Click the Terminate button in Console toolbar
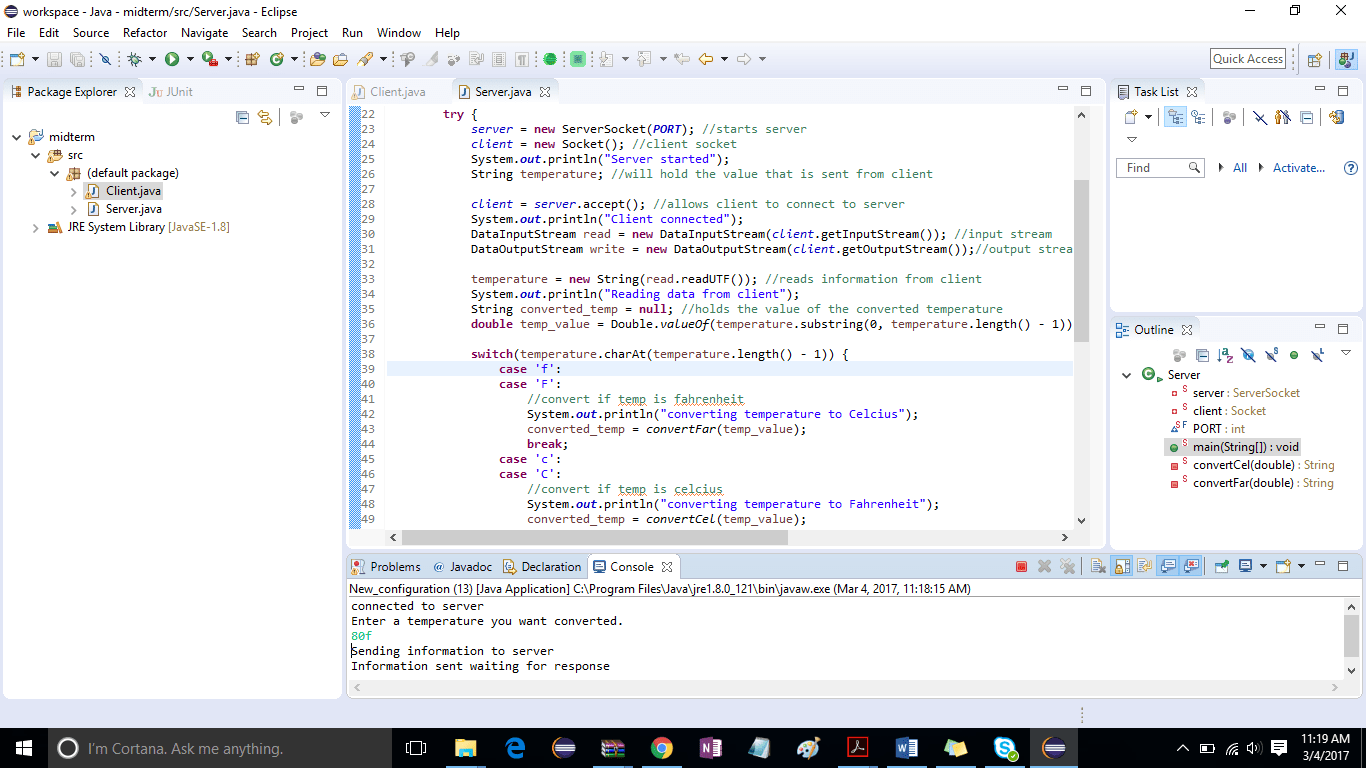Image resolution: width=1366 pixels, height=768 pixels. point(1022,566)
